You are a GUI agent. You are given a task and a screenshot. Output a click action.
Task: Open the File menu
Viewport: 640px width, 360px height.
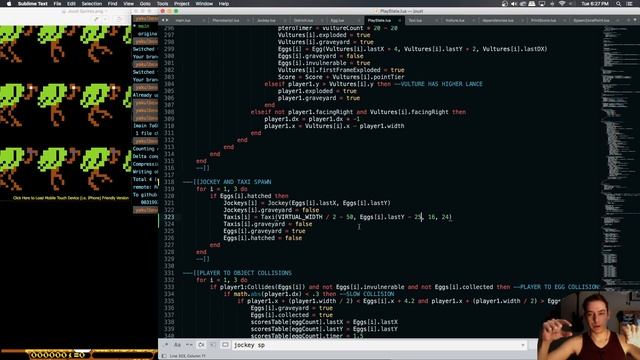pyautogui.click(x=58, y=4)
